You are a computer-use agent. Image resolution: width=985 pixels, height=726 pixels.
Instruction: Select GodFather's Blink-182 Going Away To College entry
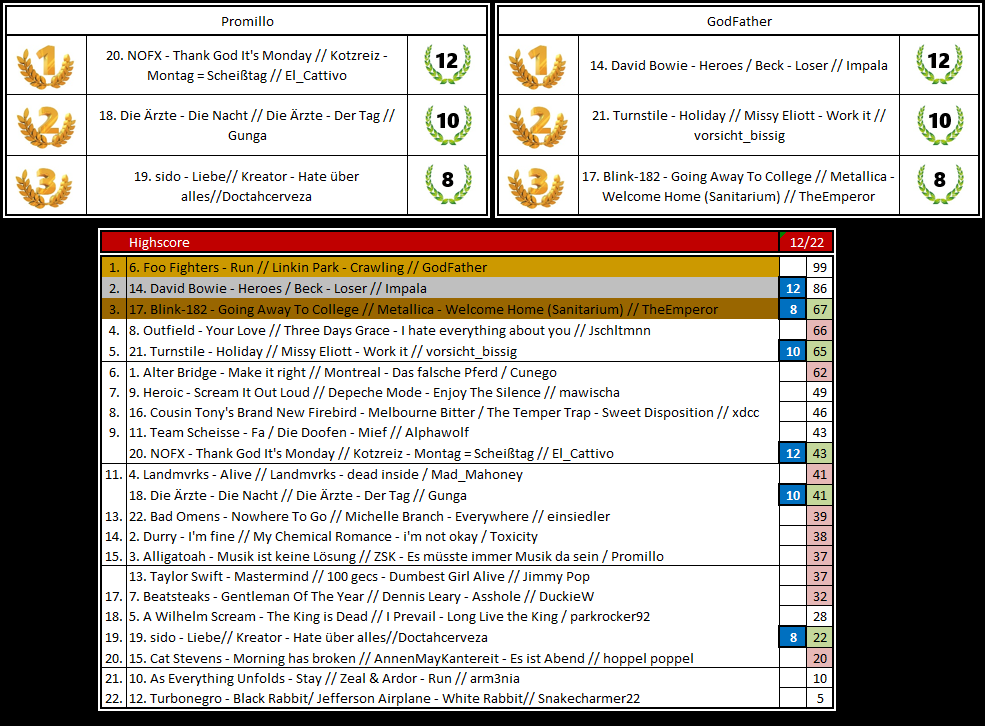point(739,187)
